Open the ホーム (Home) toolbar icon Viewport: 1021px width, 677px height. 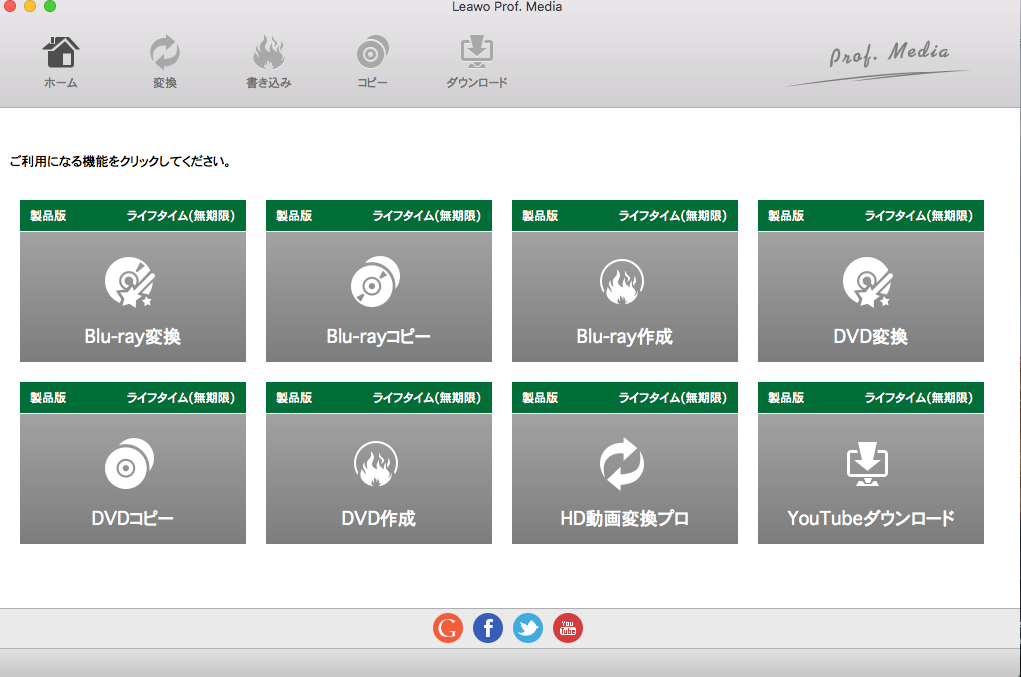coord(60,61)
